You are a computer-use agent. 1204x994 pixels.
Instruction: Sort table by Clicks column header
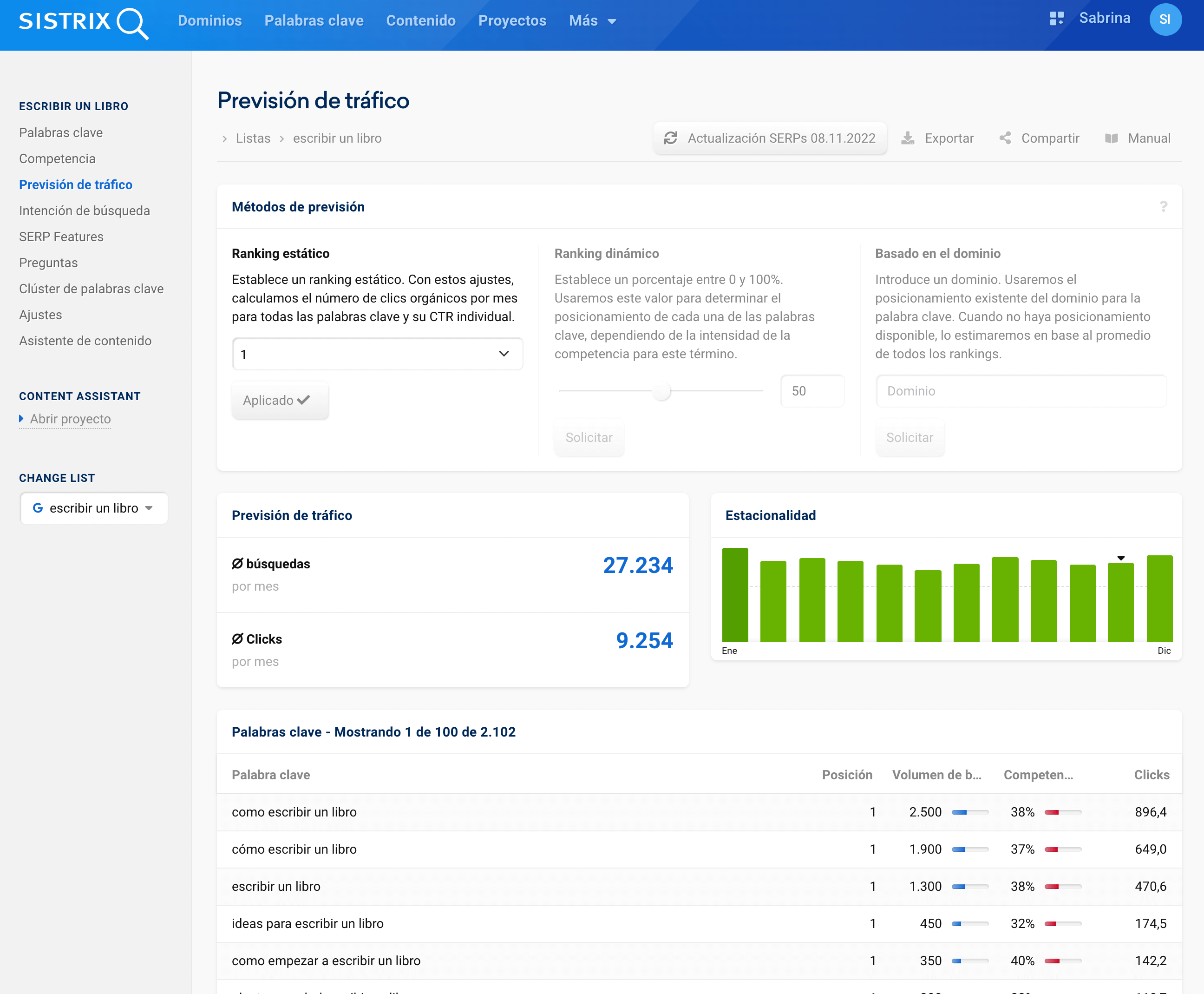(x=1152, y=775)
